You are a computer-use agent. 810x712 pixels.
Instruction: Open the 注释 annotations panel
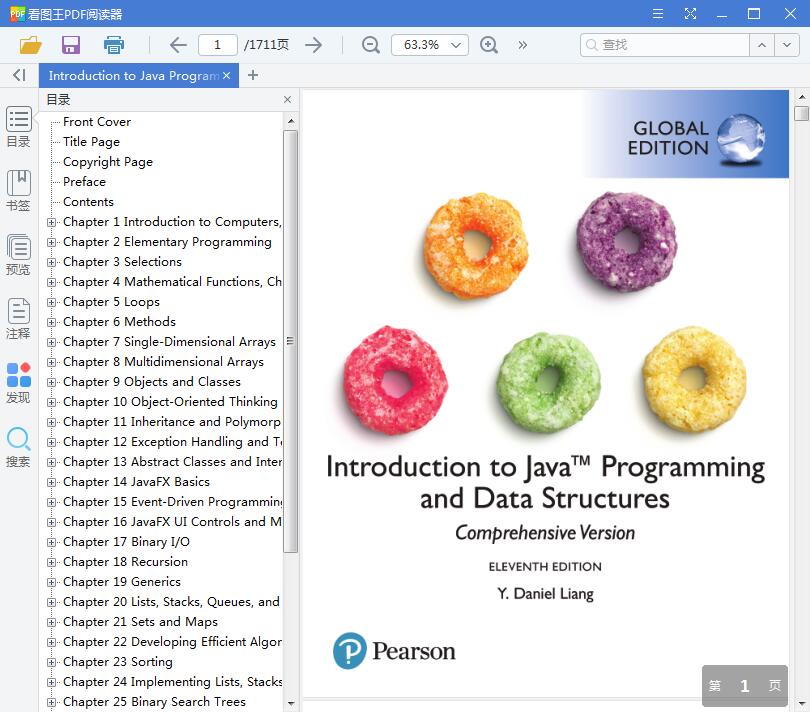click(19, 319)
